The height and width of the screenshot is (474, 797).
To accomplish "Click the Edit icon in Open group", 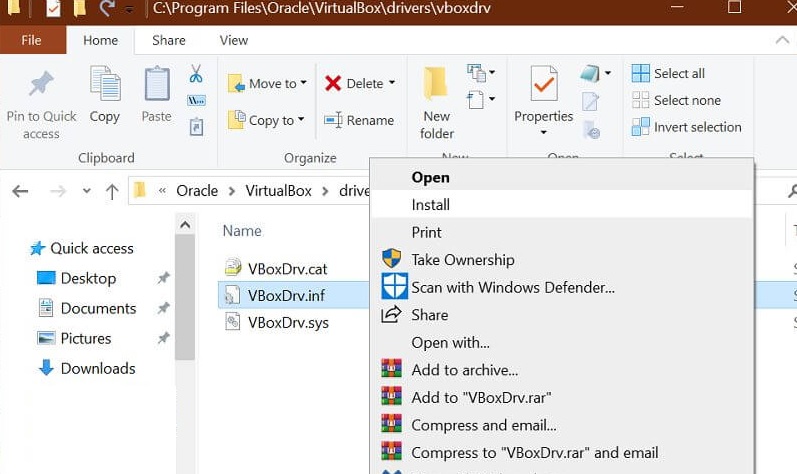I will (590, 101).
